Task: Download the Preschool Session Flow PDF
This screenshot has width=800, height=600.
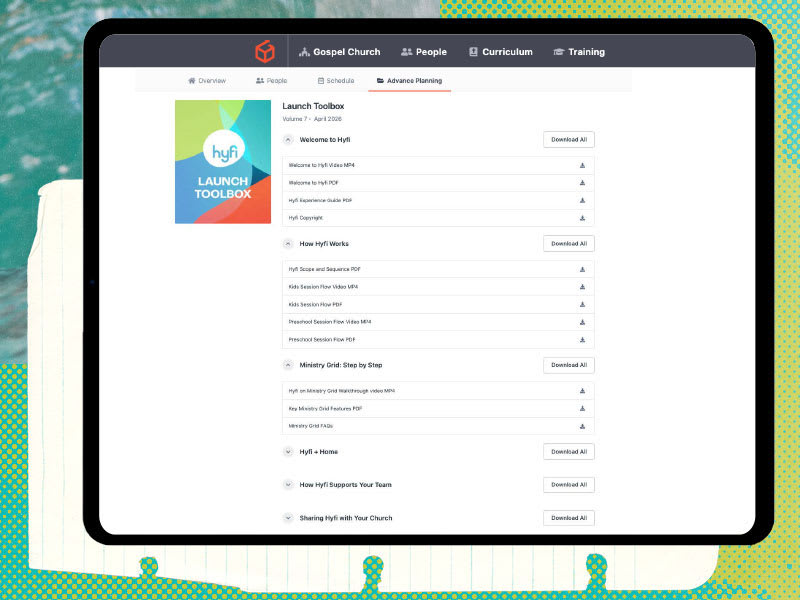Action: (582, 340)
